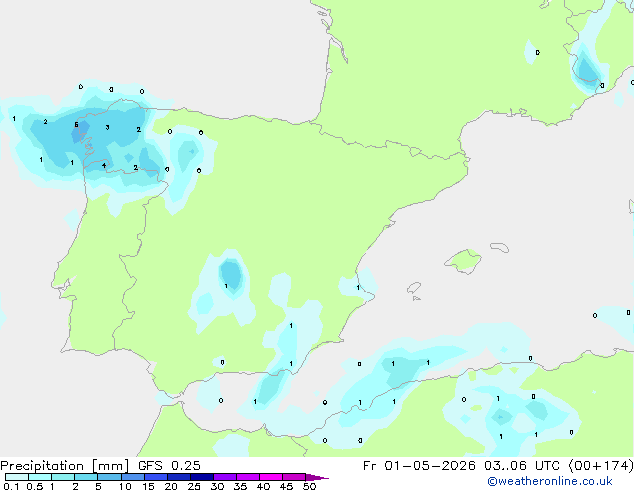Click the '4' precipitation value on the map
Screen dimensions: 634x490
(104, 166)
